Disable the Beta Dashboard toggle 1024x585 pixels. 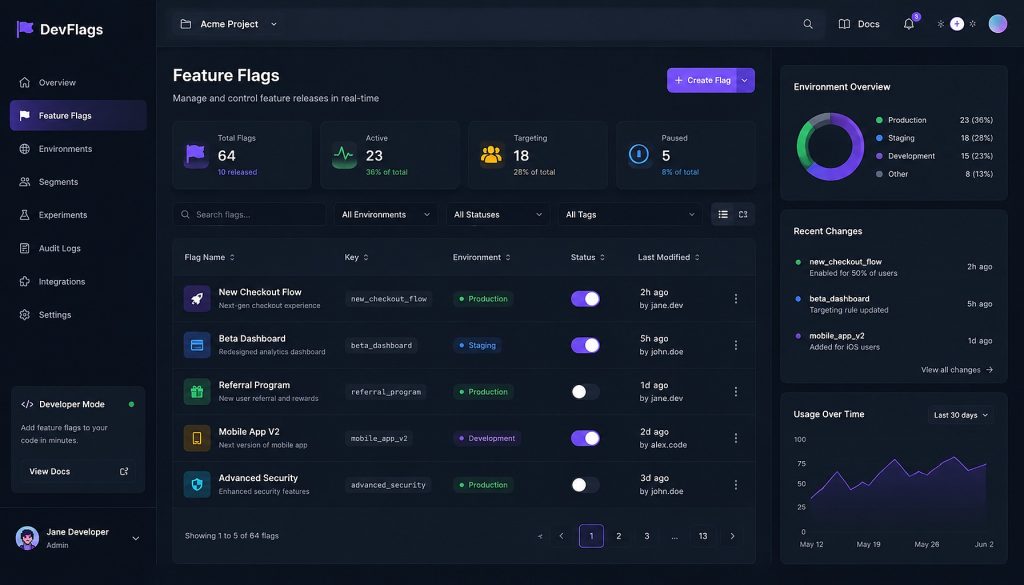pyautogui.click(x=585, y=345)
